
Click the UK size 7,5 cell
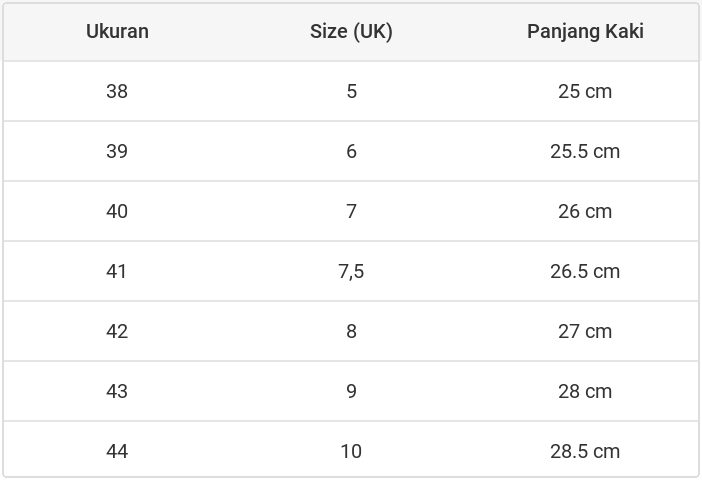[x=351, y=271]
